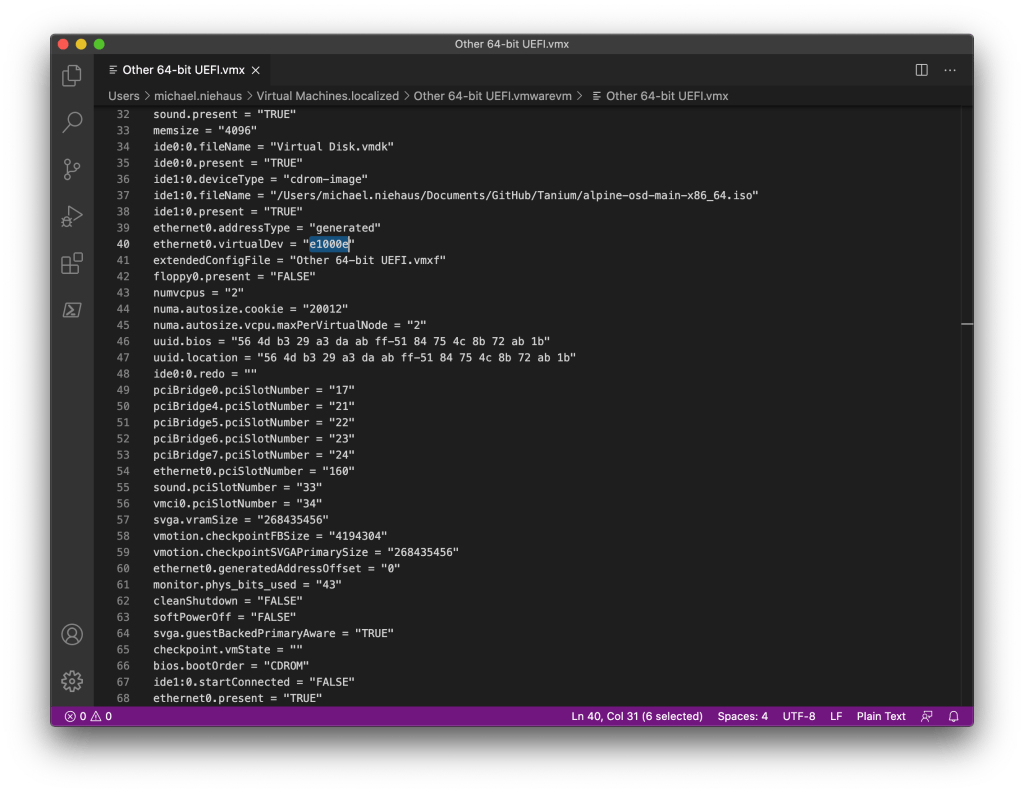Open the Search view icon
Screen dimensions: 1024x793
tap(72, 122)
